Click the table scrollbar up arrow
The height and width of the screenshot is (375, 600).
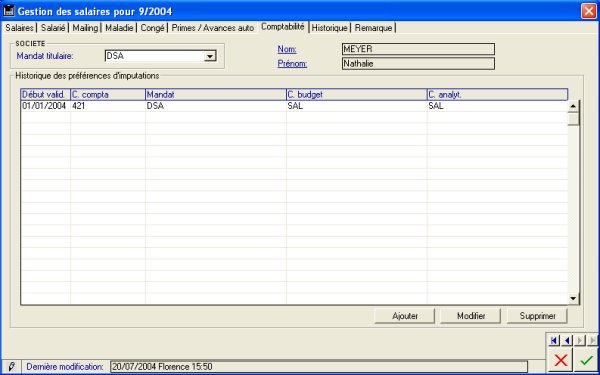(573, 106)
